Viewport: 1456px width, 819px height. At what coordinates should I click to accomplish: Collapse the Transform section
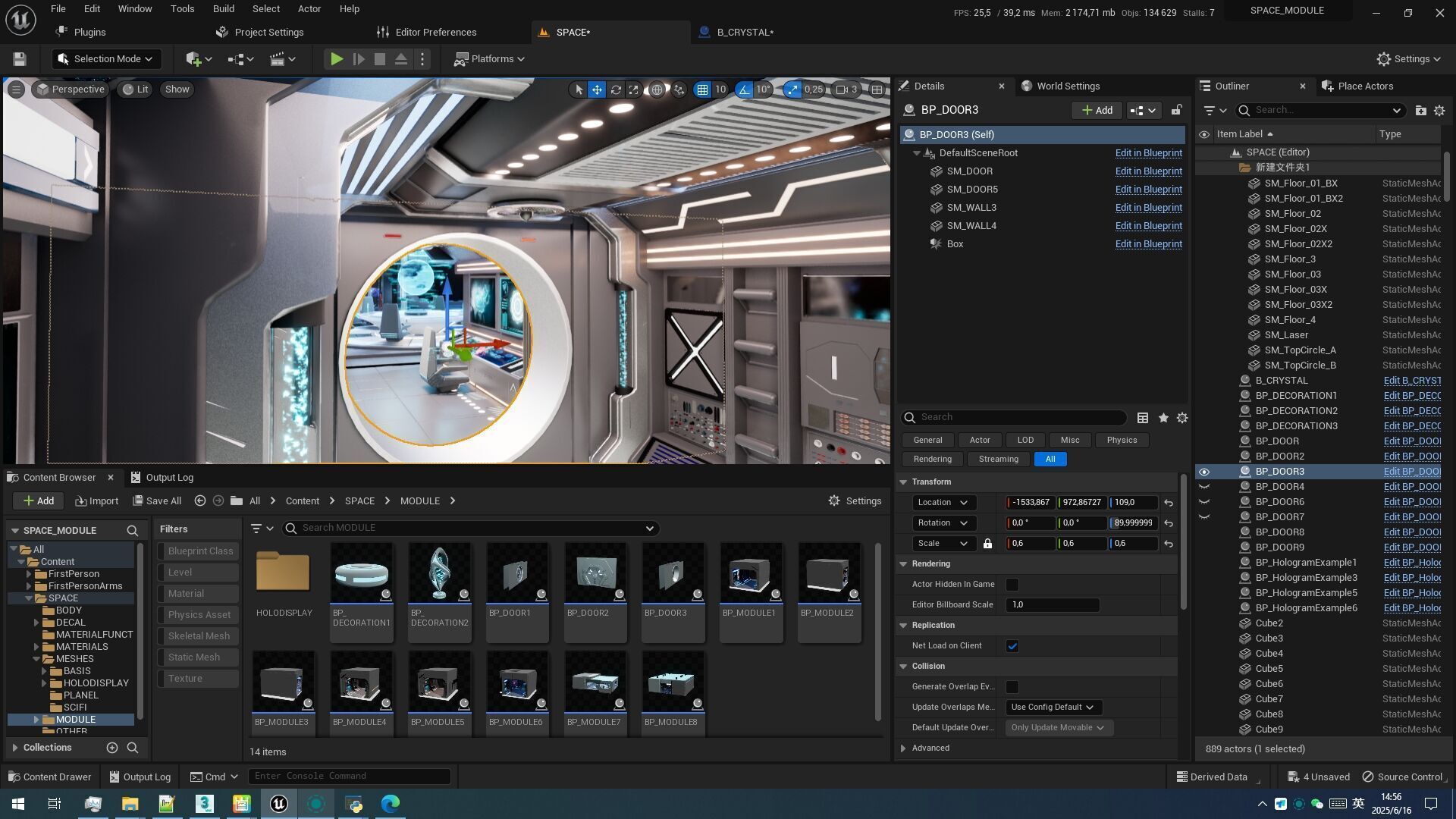903,482
